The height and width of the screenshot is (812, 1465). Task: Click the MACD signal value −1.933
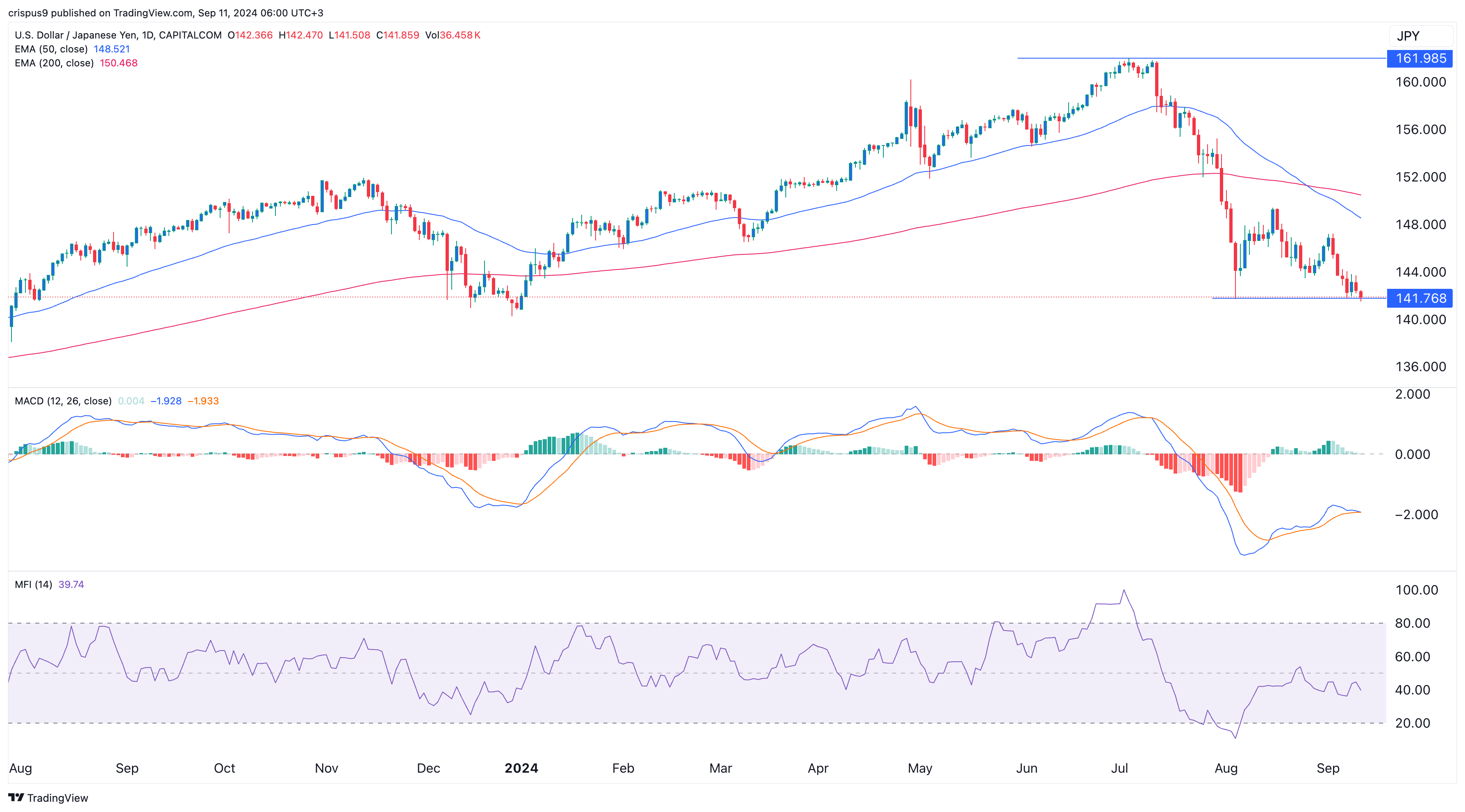203,401
